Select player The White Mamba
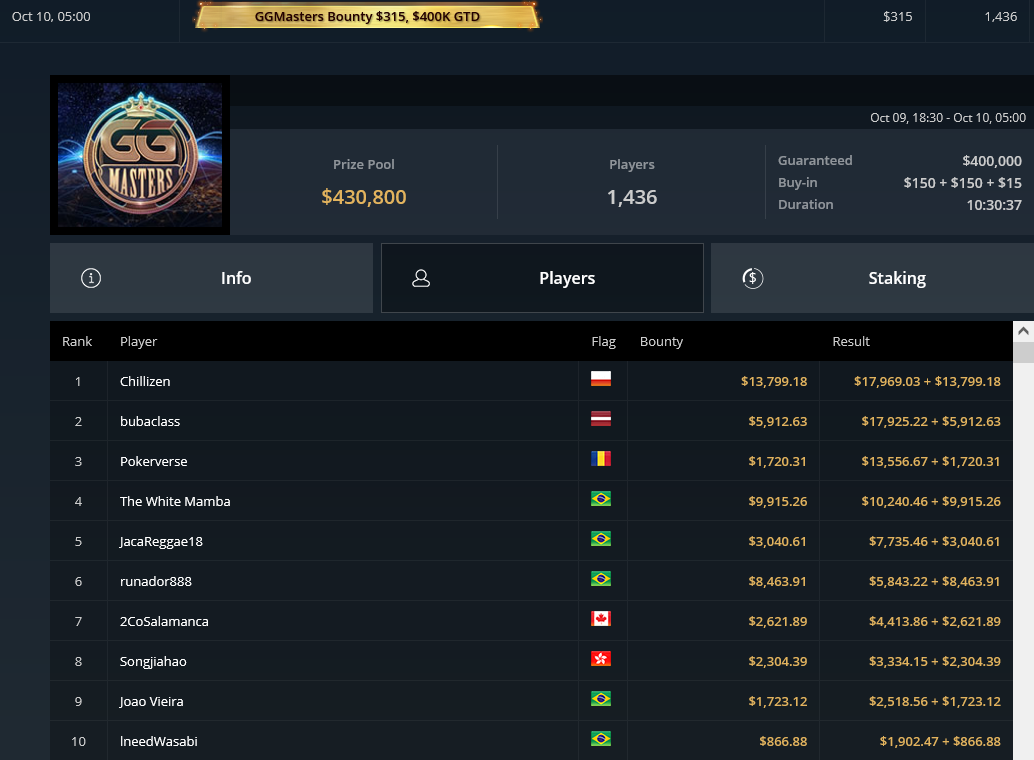 (x=175, y=501)
